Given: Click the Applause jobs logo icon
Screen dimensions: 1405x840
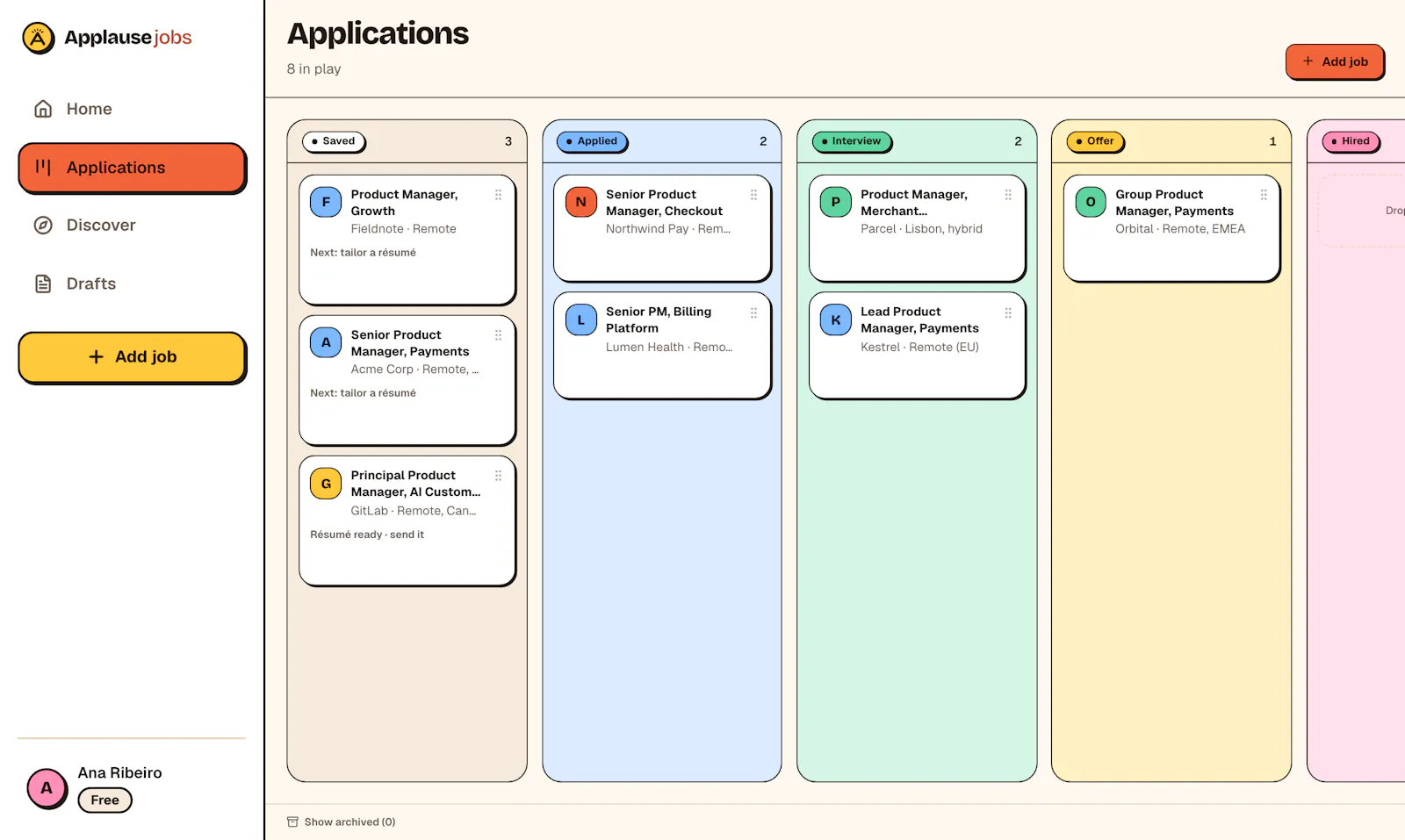Looking at the screenshot, I should point(38,38).
